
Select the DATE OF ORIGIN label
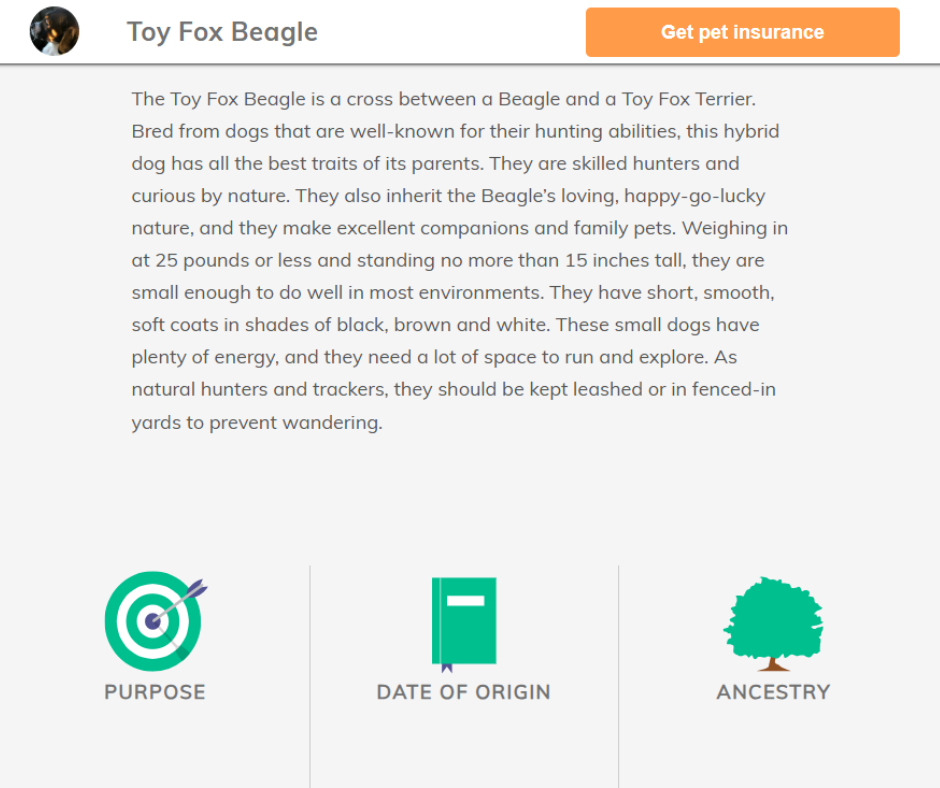(464, 692)
